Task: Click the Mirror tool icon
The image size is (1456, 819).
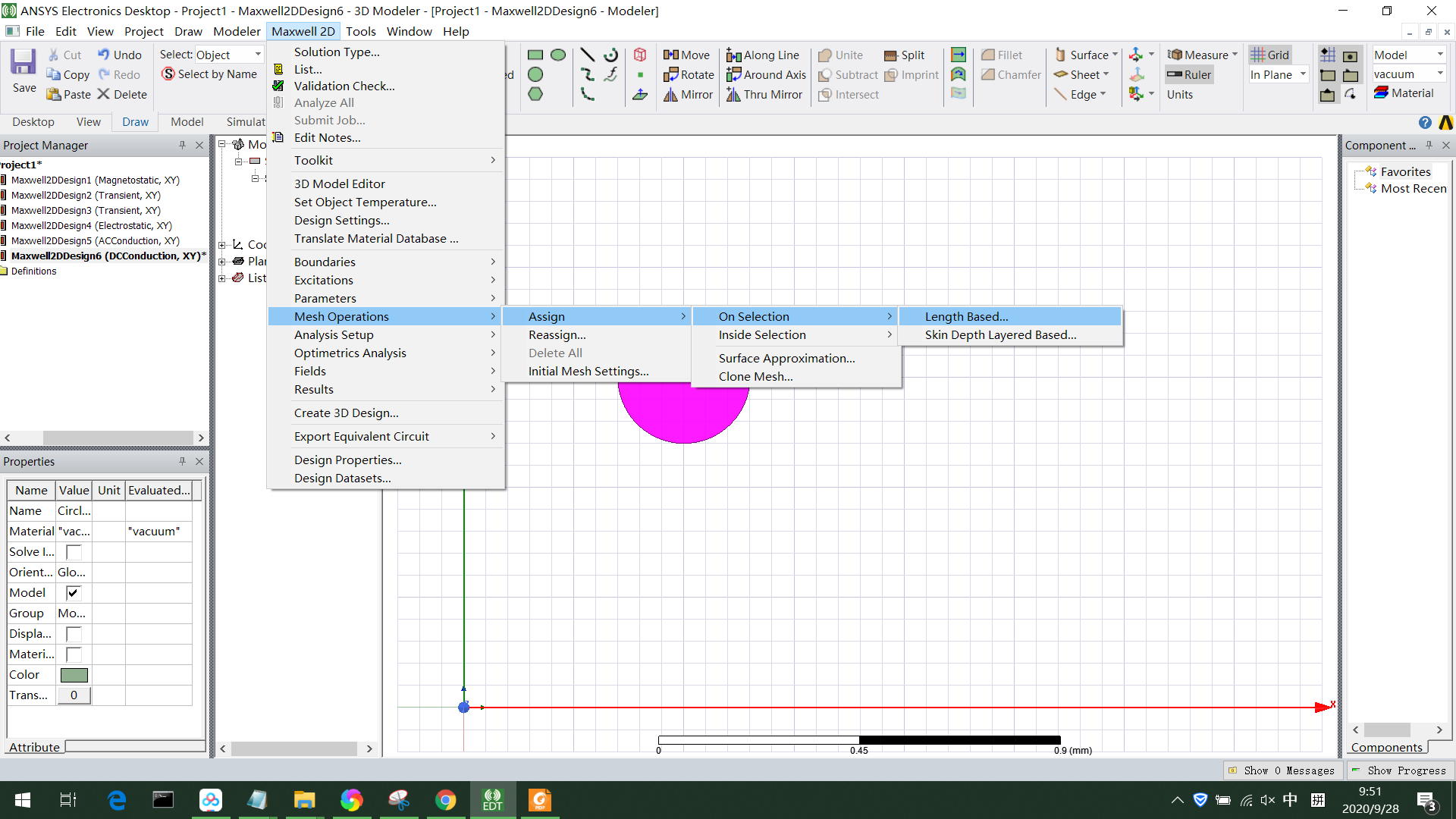Action: (x=688, y=94)
